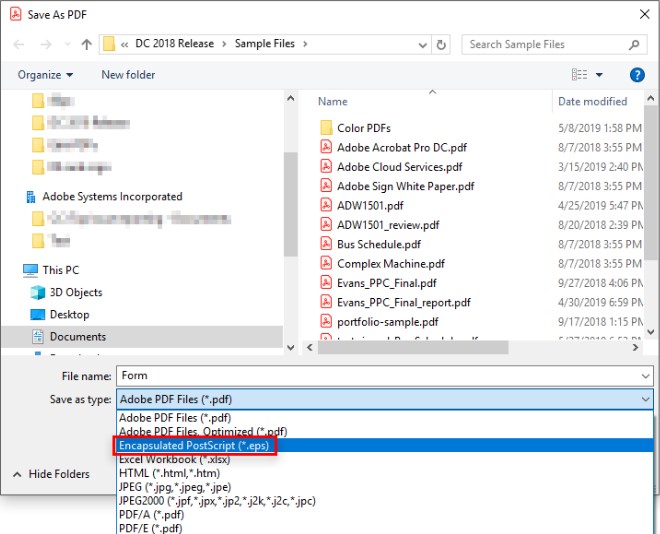Screen dimensions: 660x534
Task: Select Adobe Cloud Services.pdf file icon
Action: click(x=326, y=166)
